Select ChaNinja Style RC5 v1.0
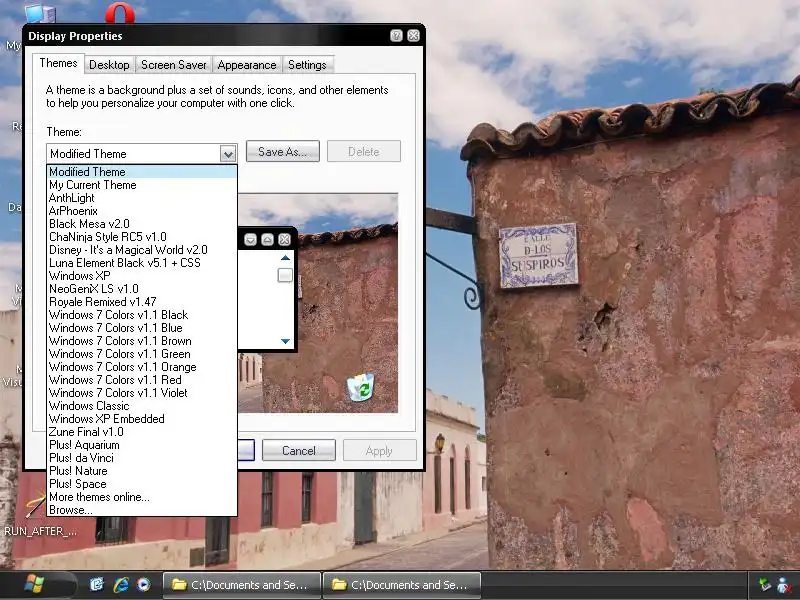This screenshot has height=600, width=800. tap(142, 237)
